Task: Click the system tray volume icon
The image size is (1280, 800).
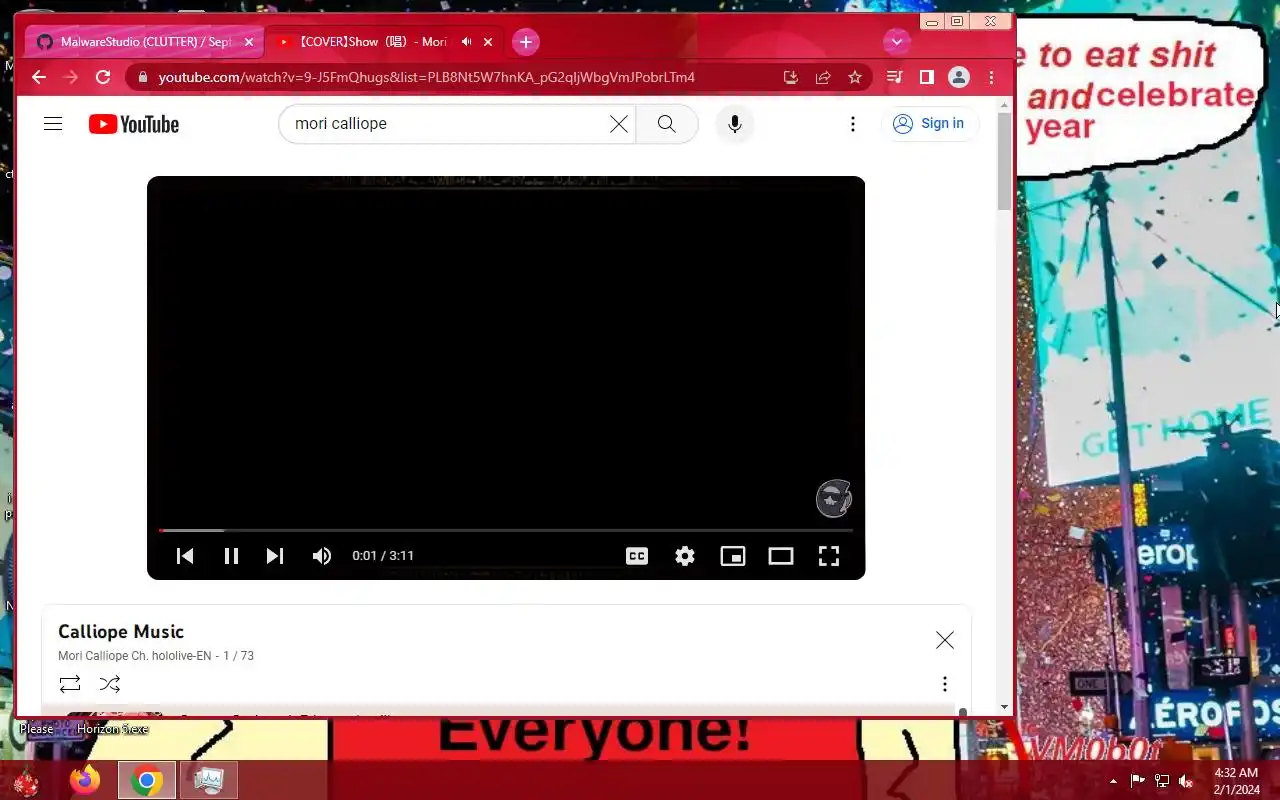Action: pyautogui.click(x=1186, y=781)
